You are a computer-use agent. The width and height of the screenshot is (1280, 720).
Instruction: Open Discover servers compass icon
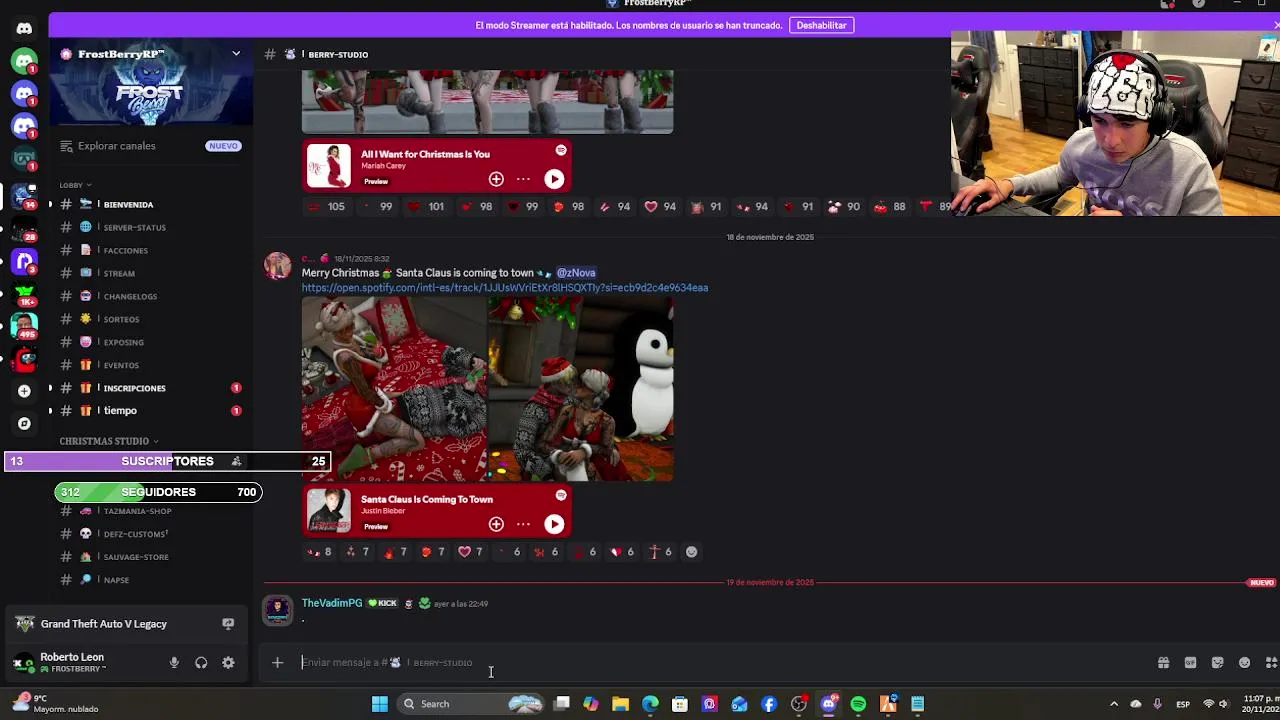coord(24,423)
